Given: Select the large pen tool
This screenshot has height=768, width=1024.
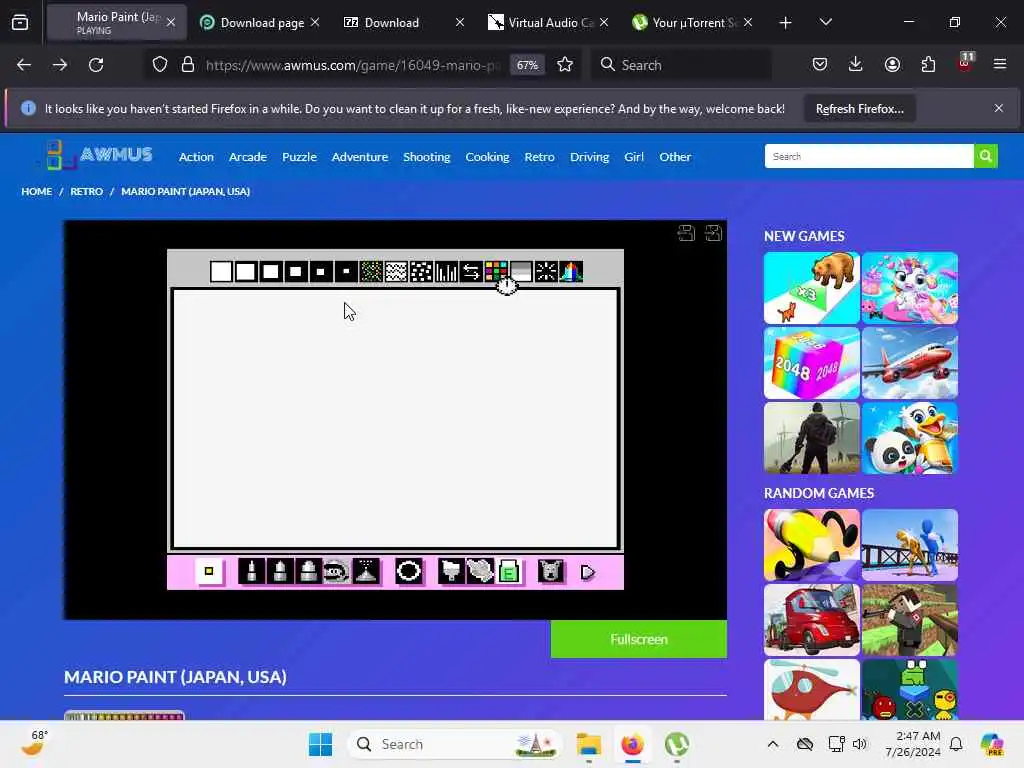Looking at the screenshot, I should click(x=308, y=571).
